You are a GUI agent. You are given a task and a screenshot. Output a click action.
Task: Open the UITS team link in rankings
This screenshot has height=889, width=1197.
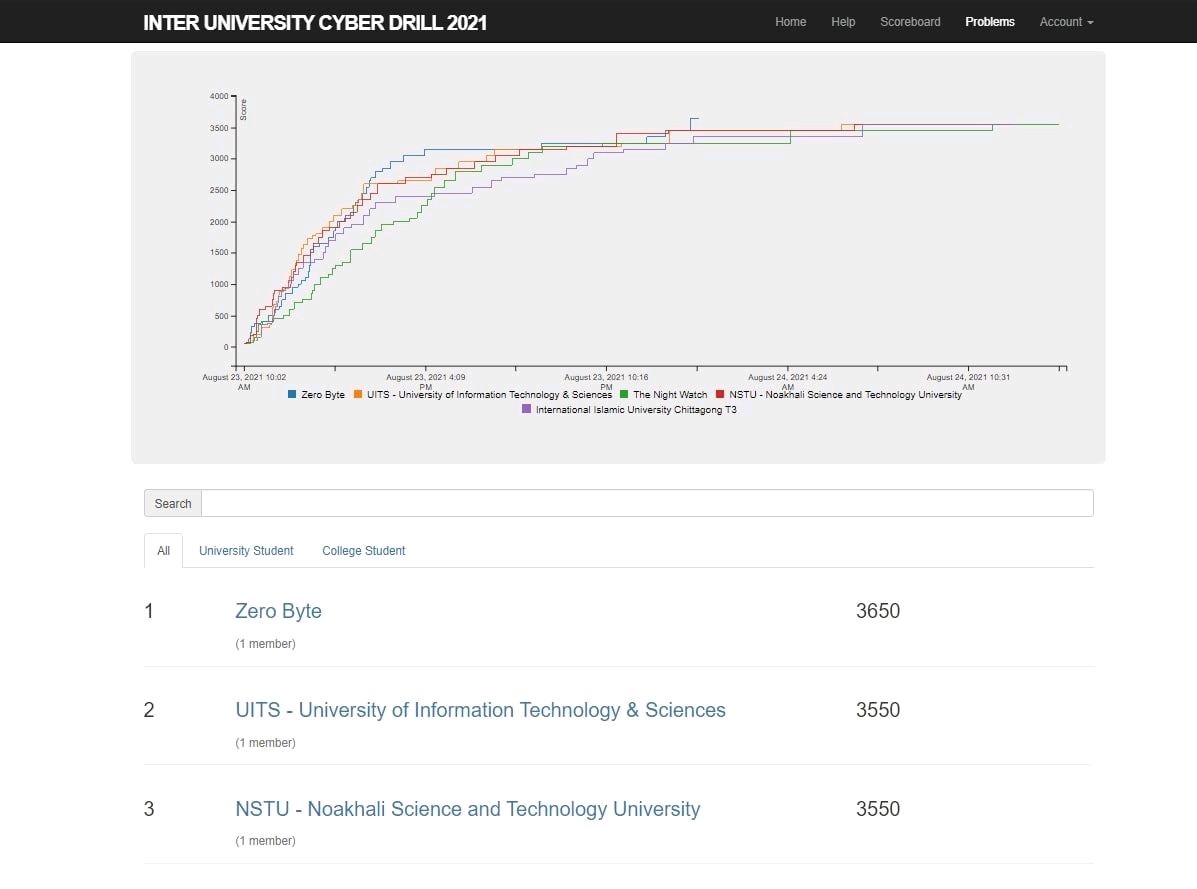click(480, 710)
